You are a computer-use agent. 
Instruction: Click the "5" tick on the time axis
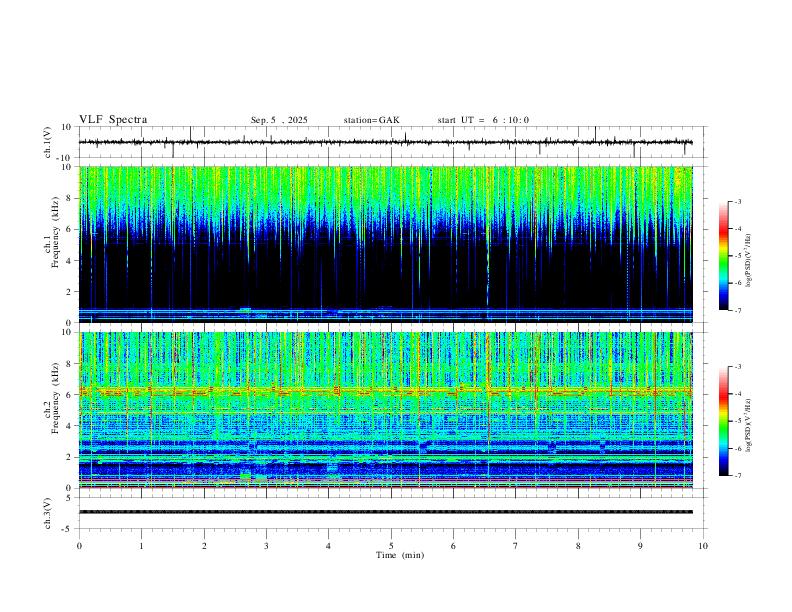(x=391, y=546)
